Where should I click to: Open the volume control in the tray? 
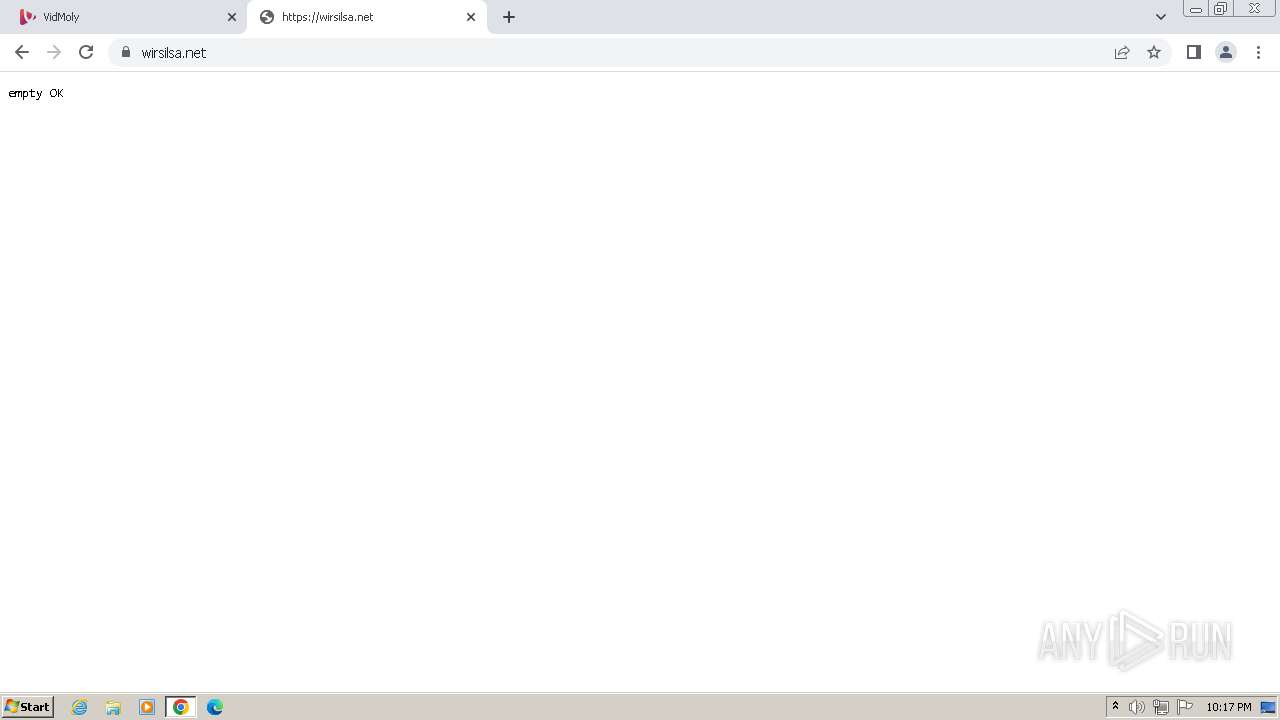1137,707
